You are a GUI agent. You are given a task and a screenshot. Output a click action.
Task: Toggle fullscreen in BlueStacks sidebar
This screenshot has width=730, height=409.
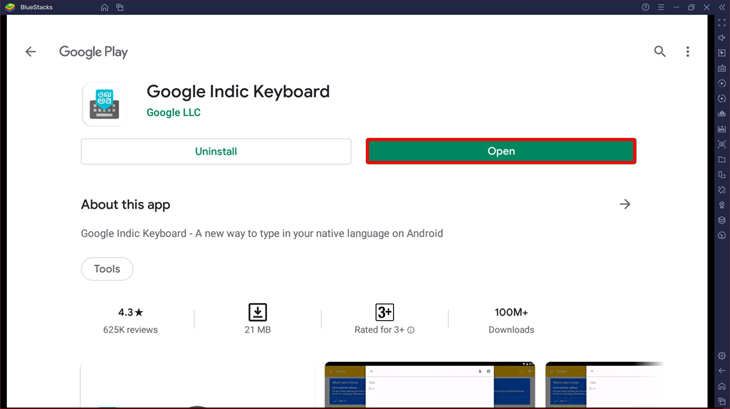[722, 23]
